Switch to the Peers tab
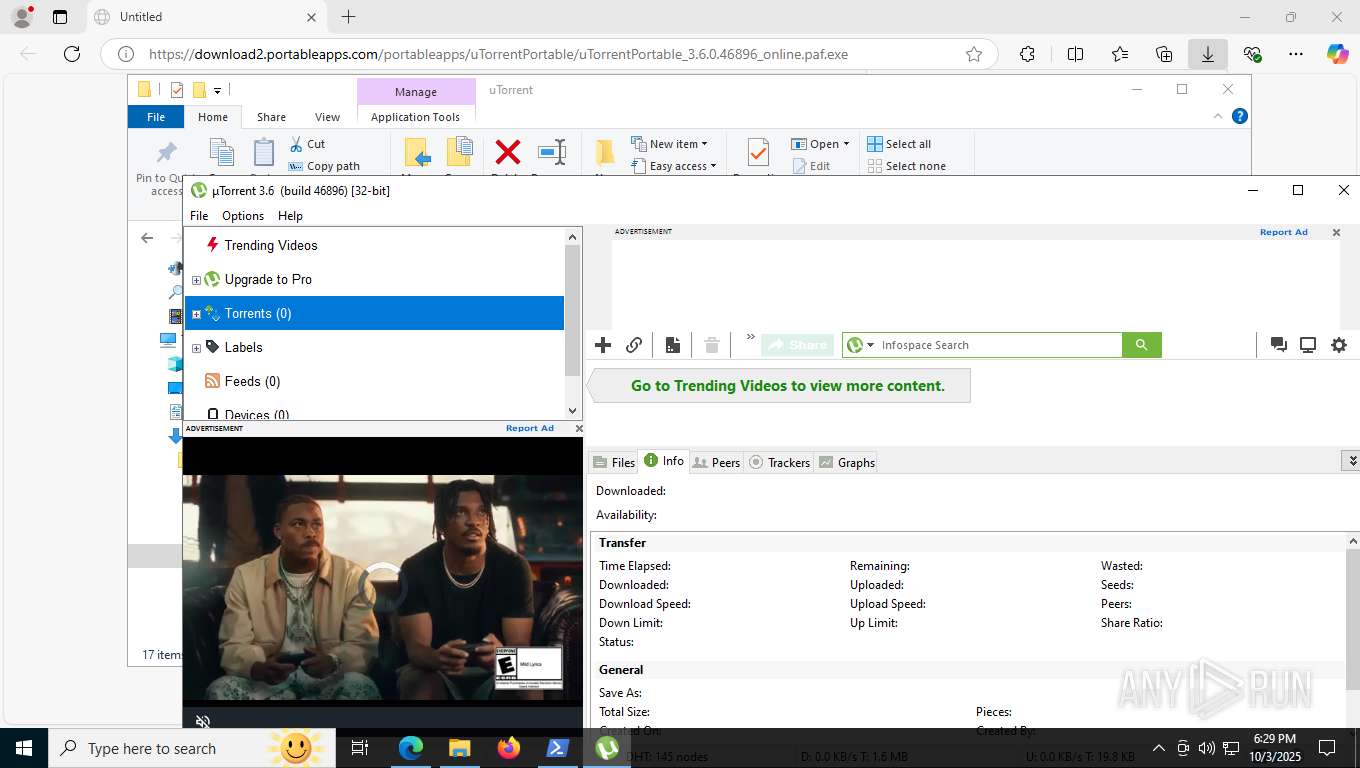The height and width of the screenshot is (768, 1360). [x=716, y=462]
